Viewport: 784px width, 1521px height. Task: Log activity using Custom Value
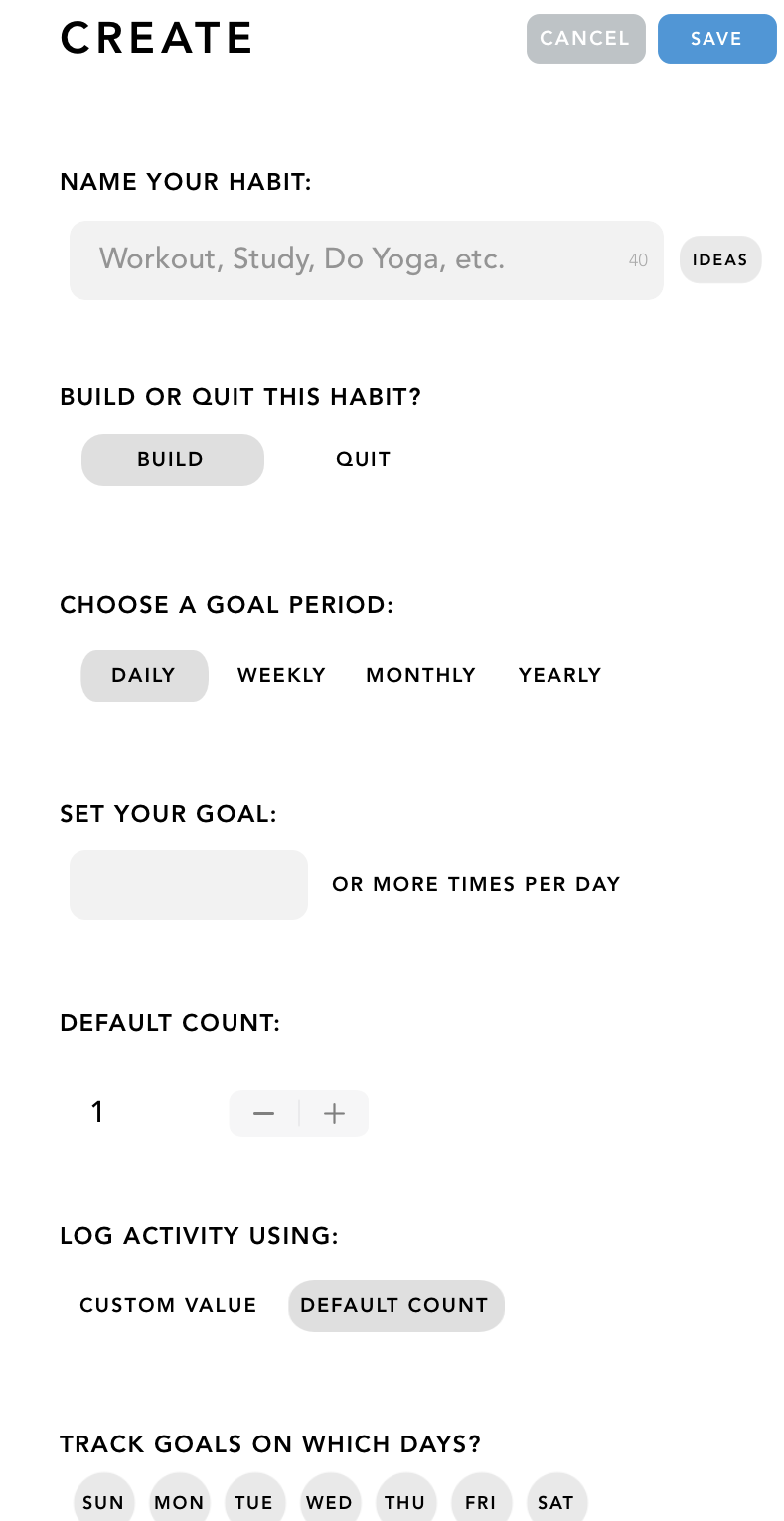(168, 1306)
